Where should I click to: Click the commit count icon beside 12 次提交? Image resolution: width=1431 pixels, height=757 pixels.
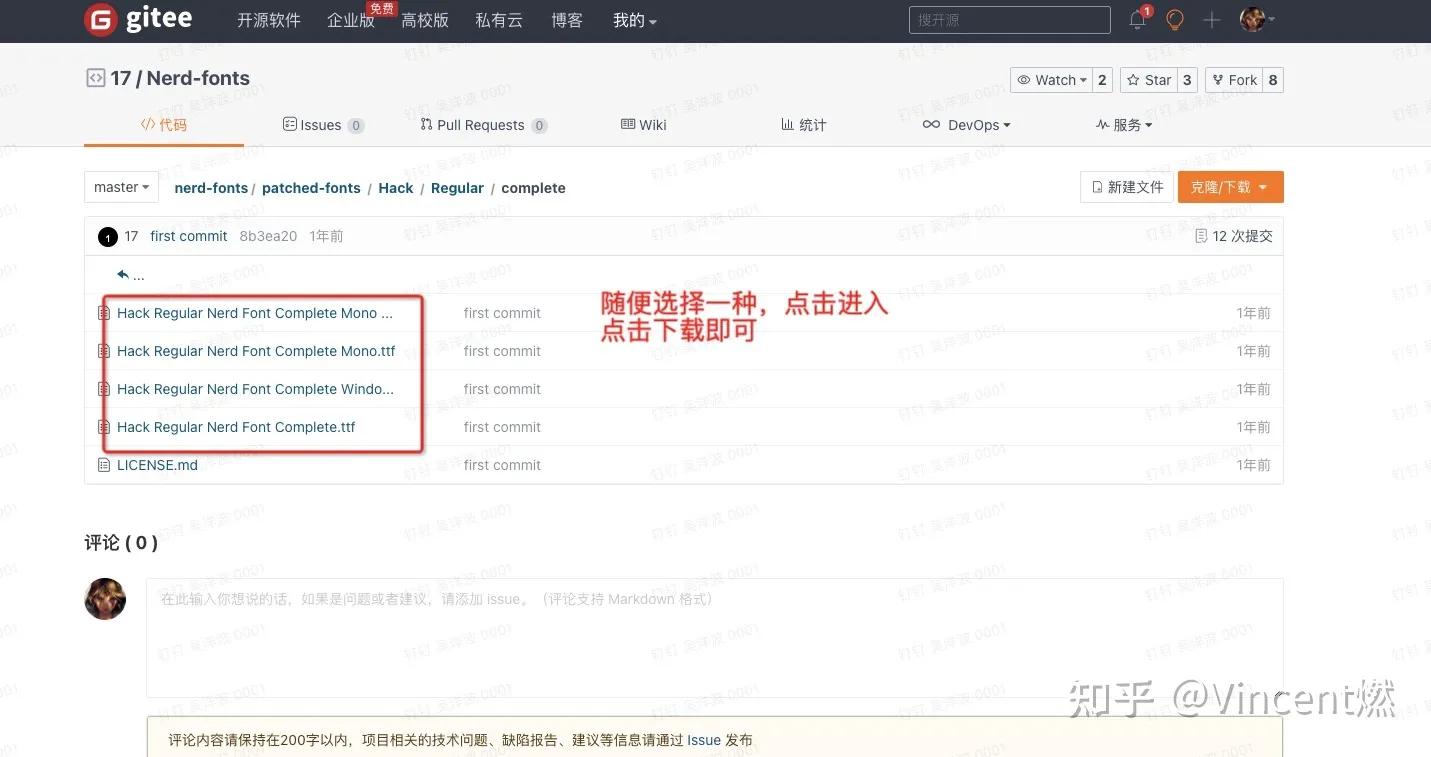point(1201,236)
